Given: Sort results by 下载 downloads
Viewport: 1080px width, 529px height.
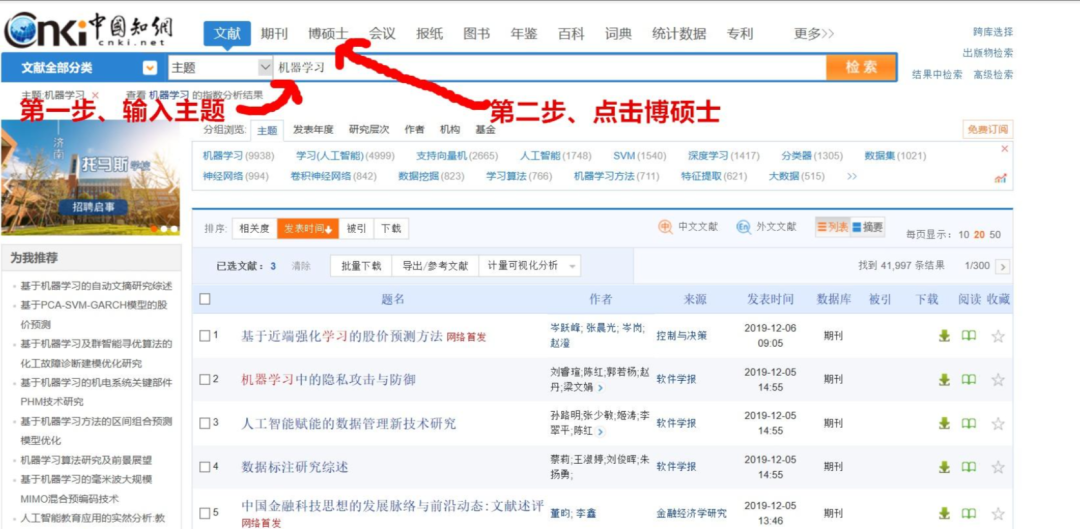Looking at the screenshot, I should 391,229.
